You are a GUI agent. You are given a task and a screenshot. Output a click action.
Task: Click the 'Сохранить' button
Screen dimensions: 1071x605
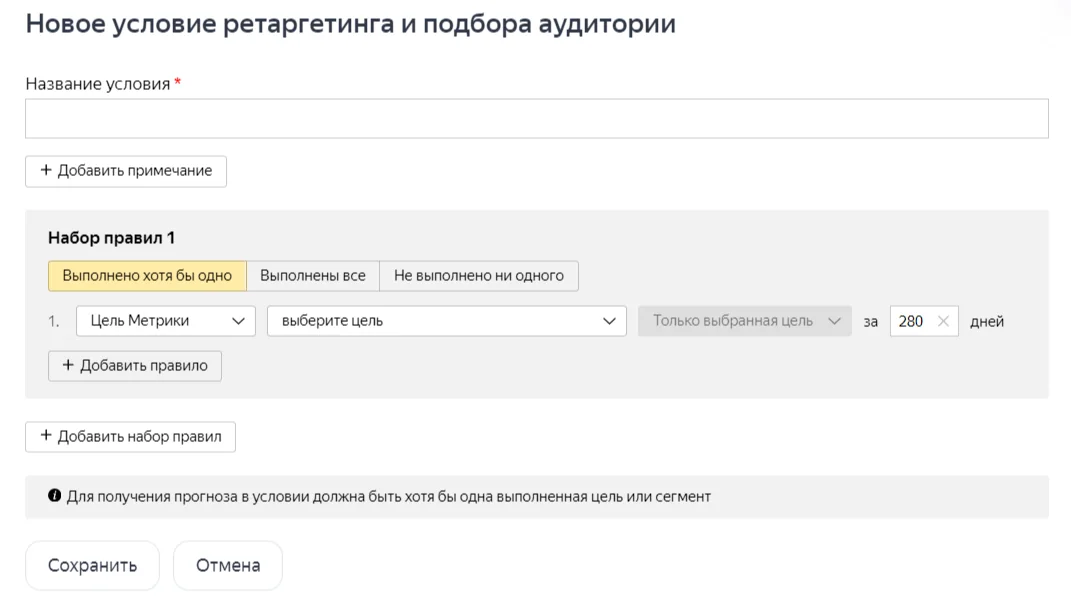coord(92,565)
